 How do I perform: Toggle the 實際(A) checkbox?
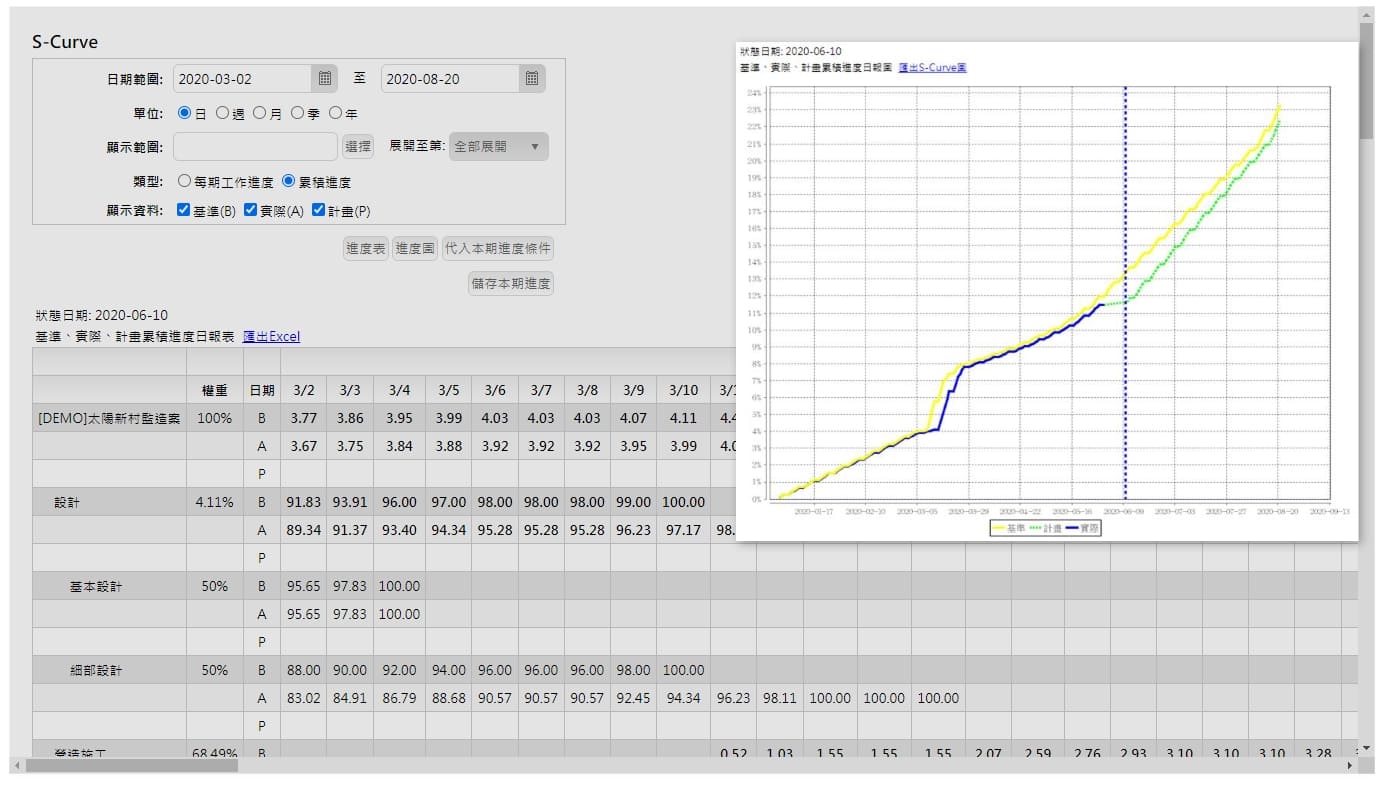[251, 210]
